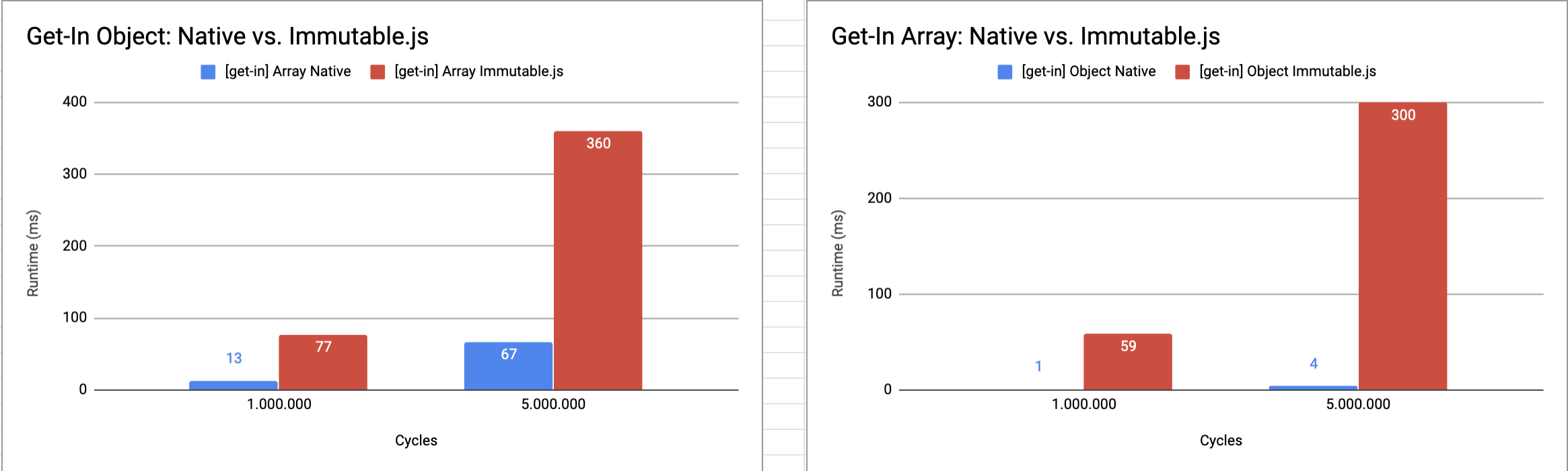Image resolution: width=1568 pixels, height=471 pixels.
Task: Click the '300' y-axis value in right chart
Action: [880, 102]
